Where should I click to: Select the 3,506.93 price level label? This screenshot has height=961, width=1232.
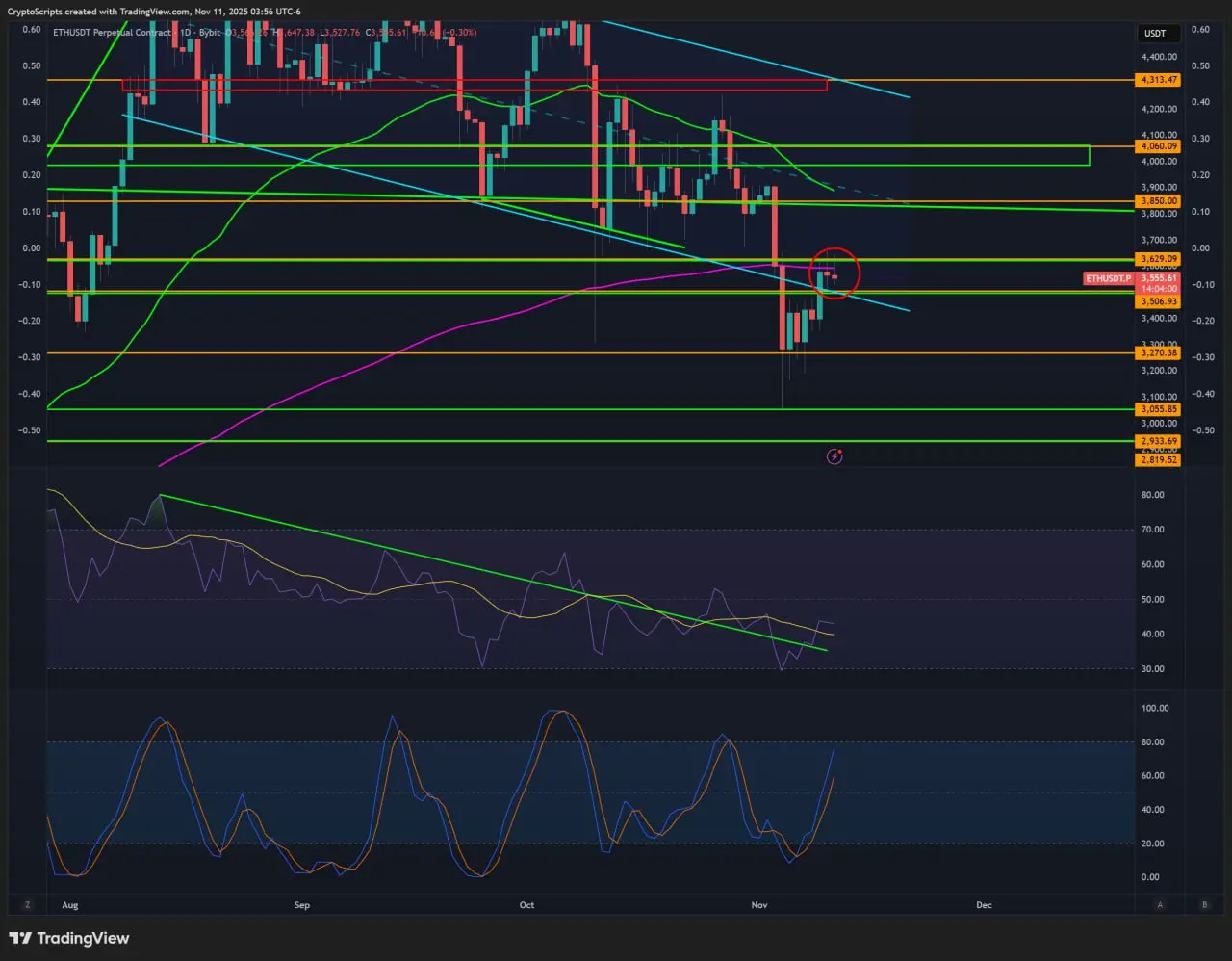(x=1158, y=301)
